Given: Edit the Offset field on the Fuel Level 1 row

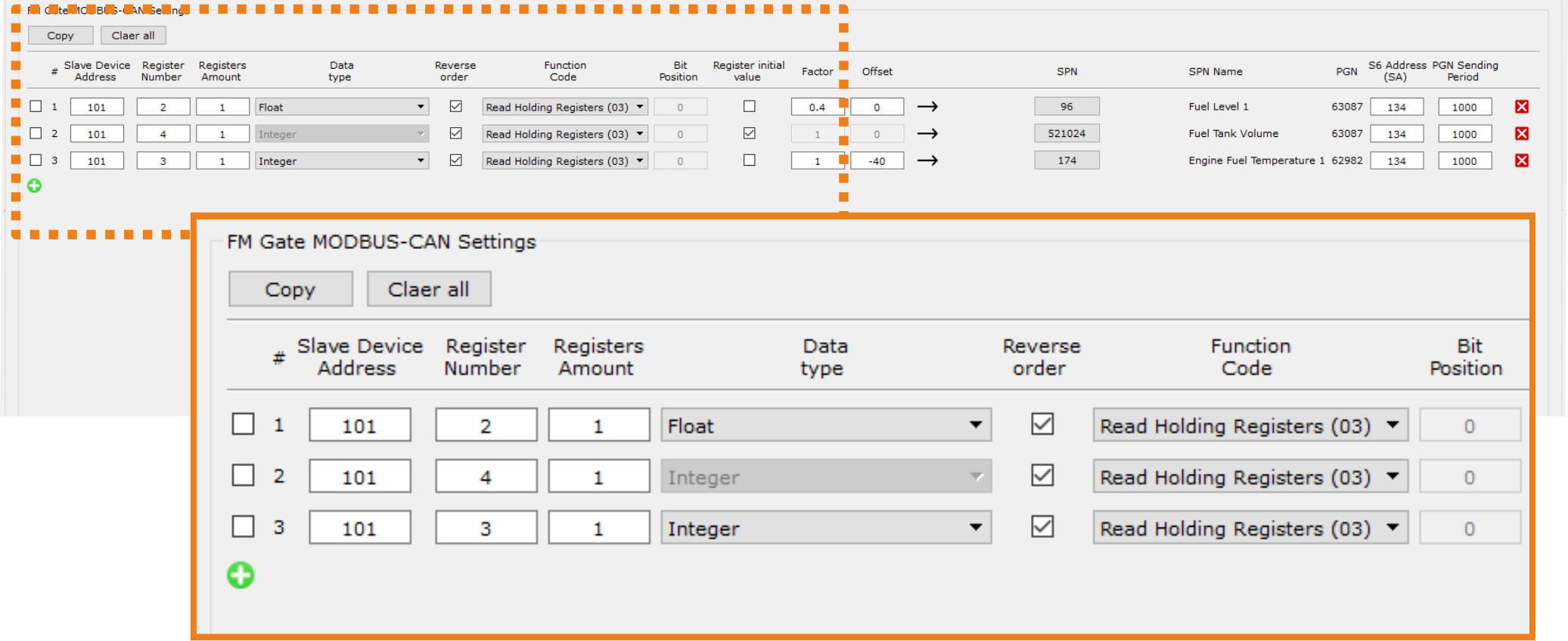Looking at the screenshot, I should click(877, 107).
